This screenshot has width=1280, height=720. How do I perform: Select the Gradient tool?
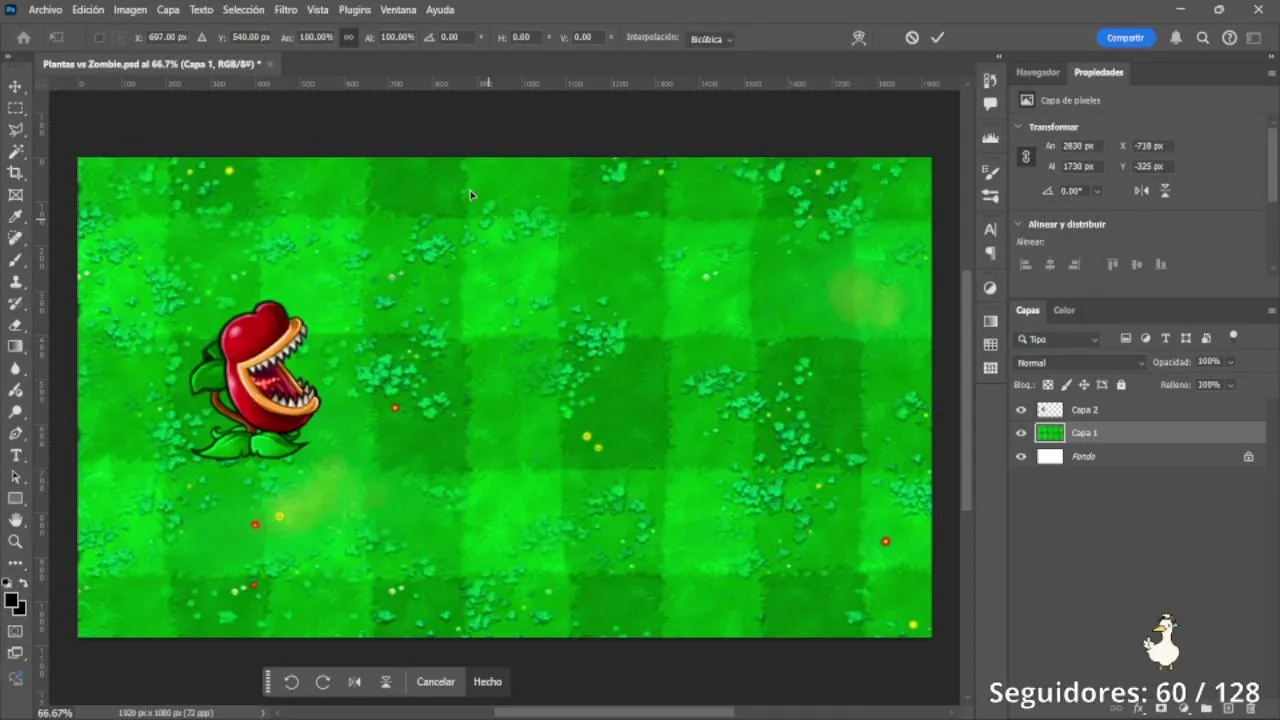click(15, 346)
